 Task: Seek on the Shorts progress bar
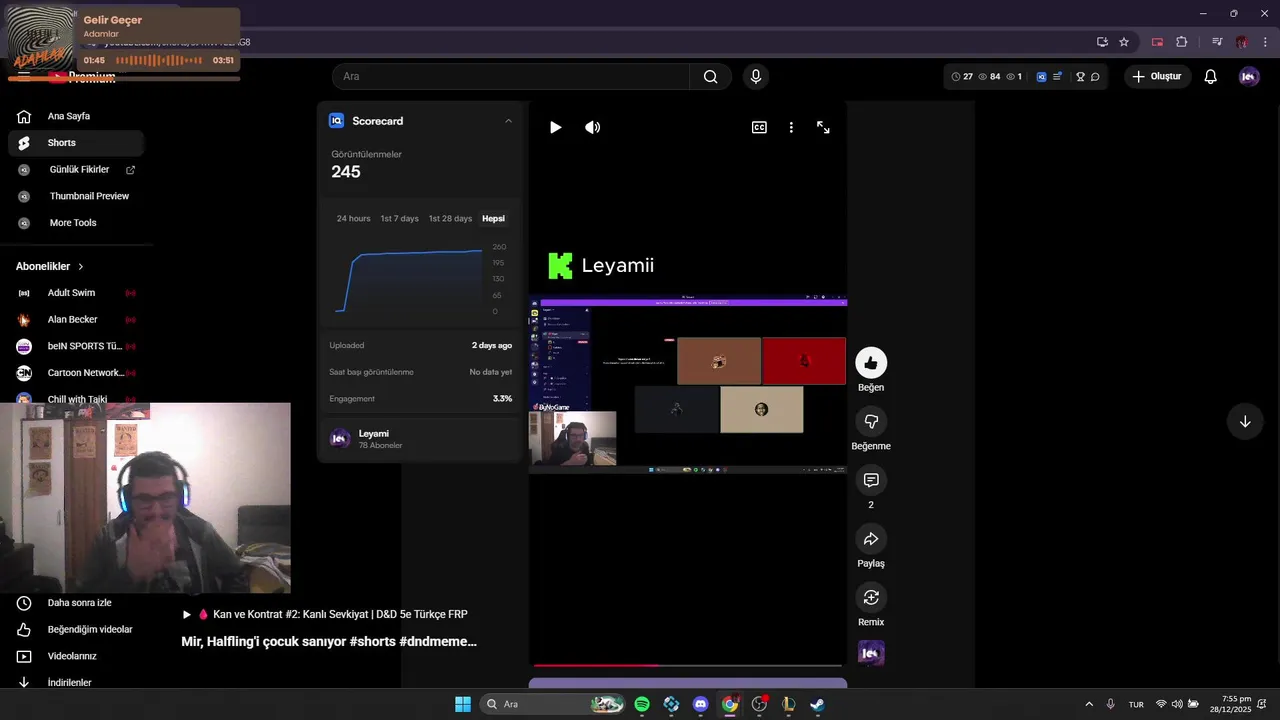(x=687, y=665)
